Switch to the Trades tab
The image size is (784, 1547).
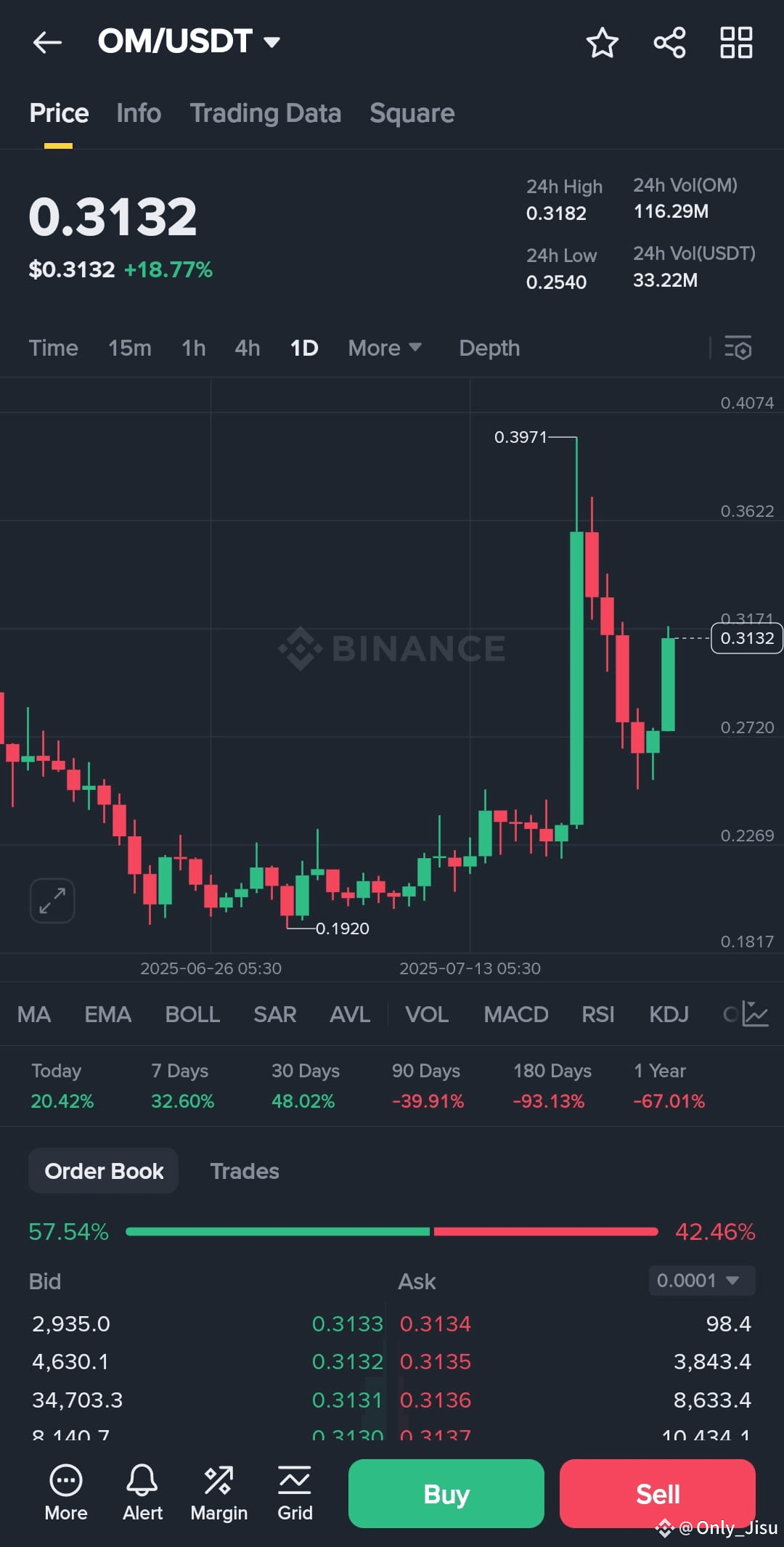(245, 1171)
